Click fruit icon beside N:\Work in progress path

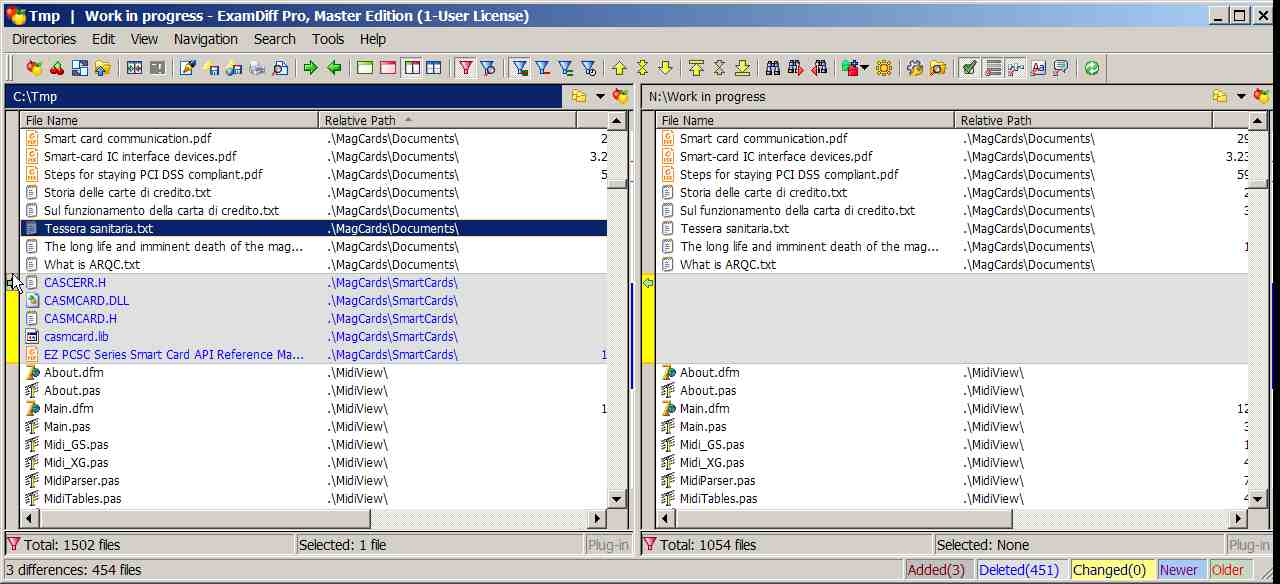(x=1262, y=96)
